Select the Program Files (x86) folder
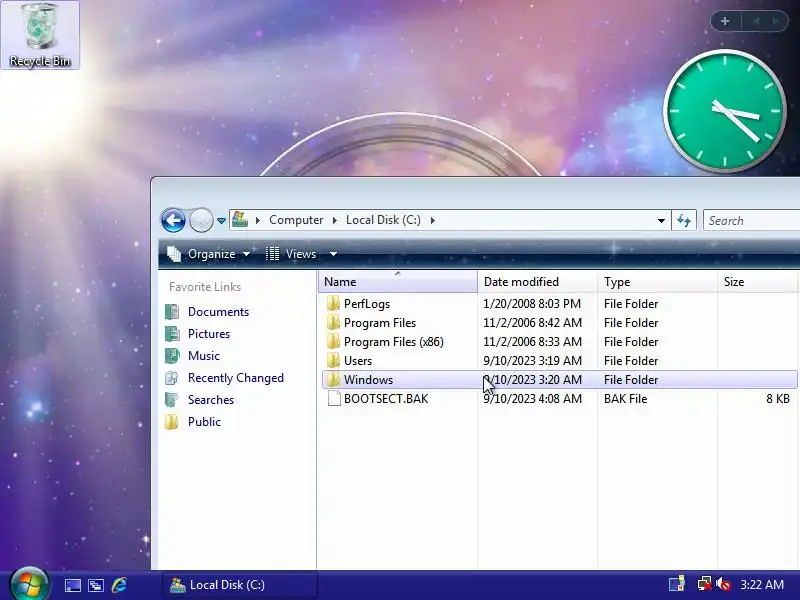 393,341
